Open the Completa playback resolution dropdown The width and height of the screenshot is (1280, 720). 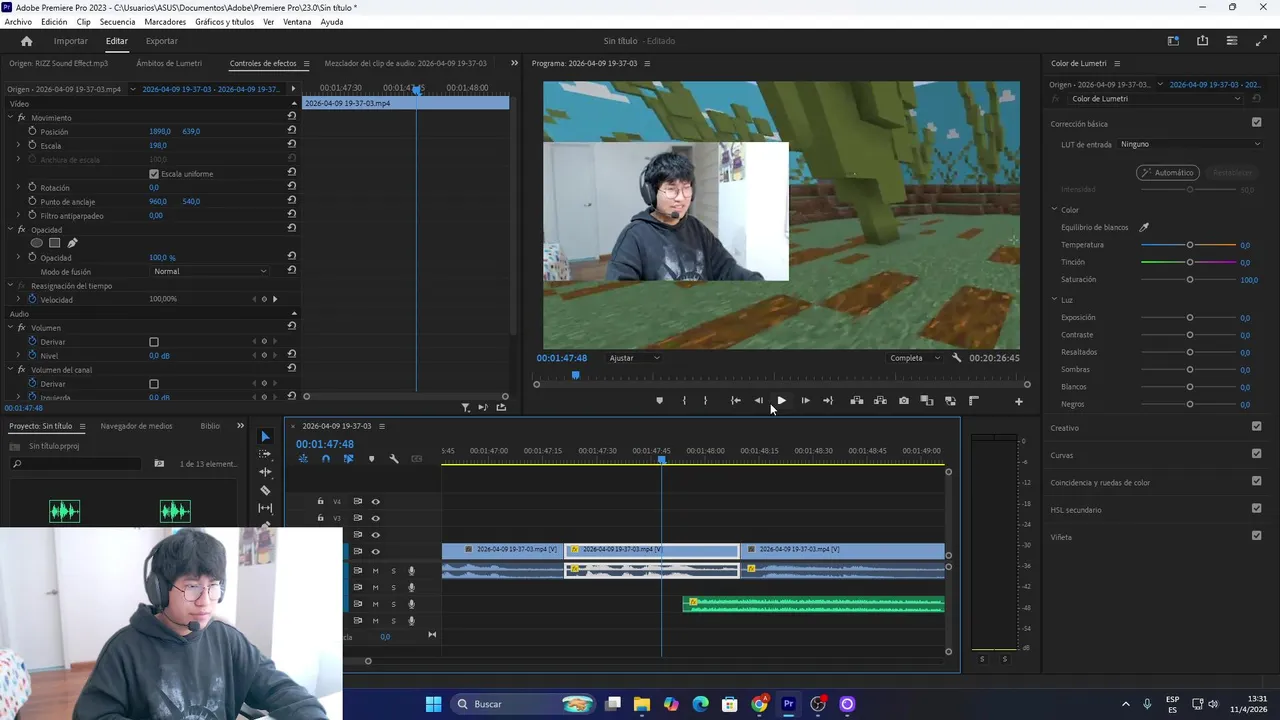click(915, 358)
